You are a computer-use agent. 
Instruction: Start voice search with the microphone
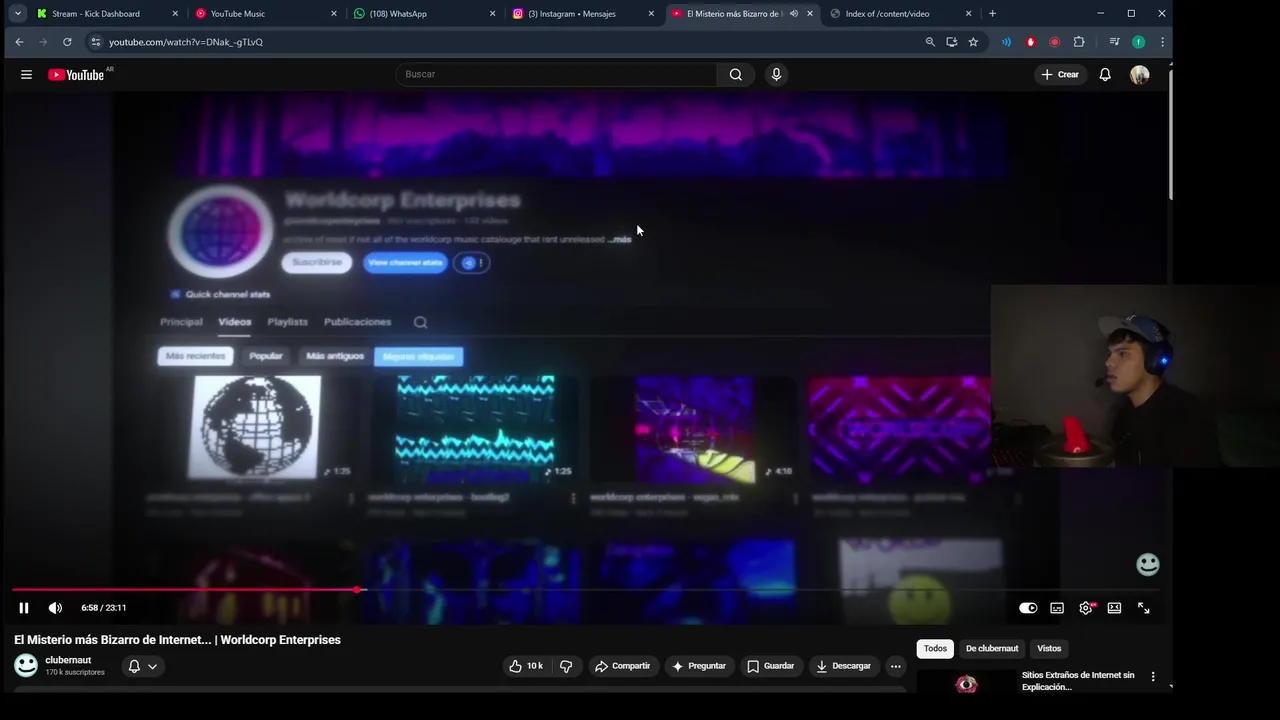(776, 74)
